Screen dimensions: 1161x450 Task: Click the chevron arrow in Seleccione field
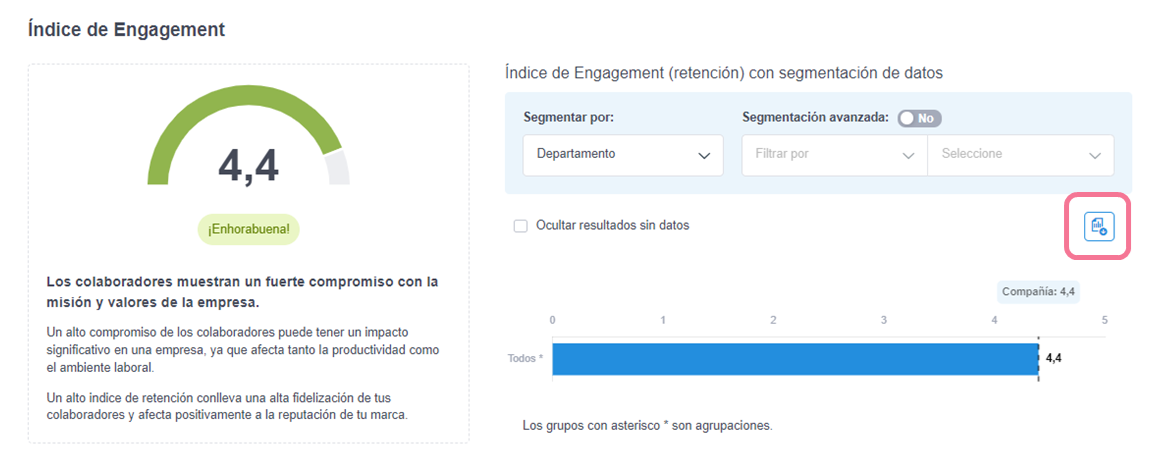pyautogui.click(x=1095, y=156)
